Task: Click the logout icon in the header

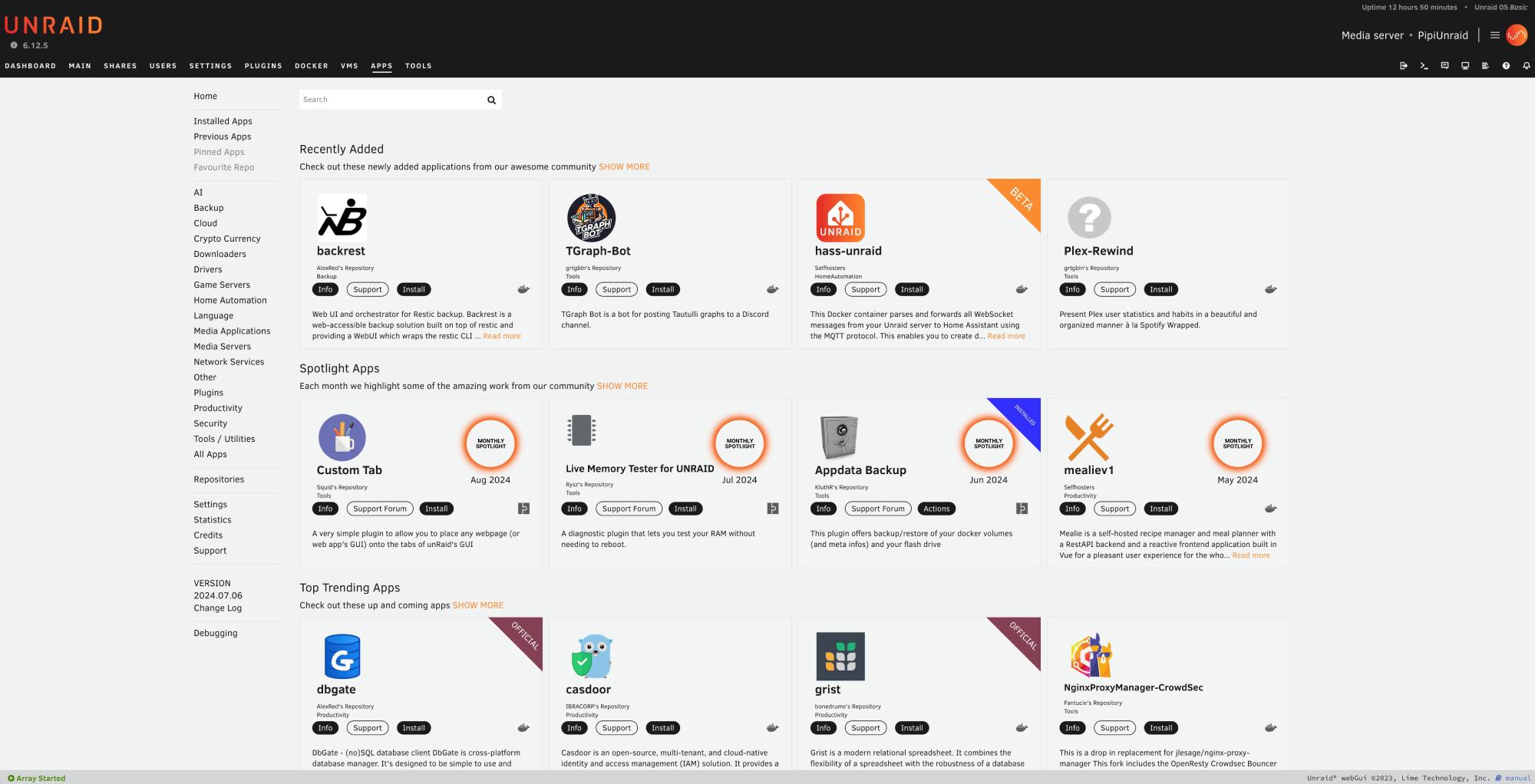Action: [1403, 66]
